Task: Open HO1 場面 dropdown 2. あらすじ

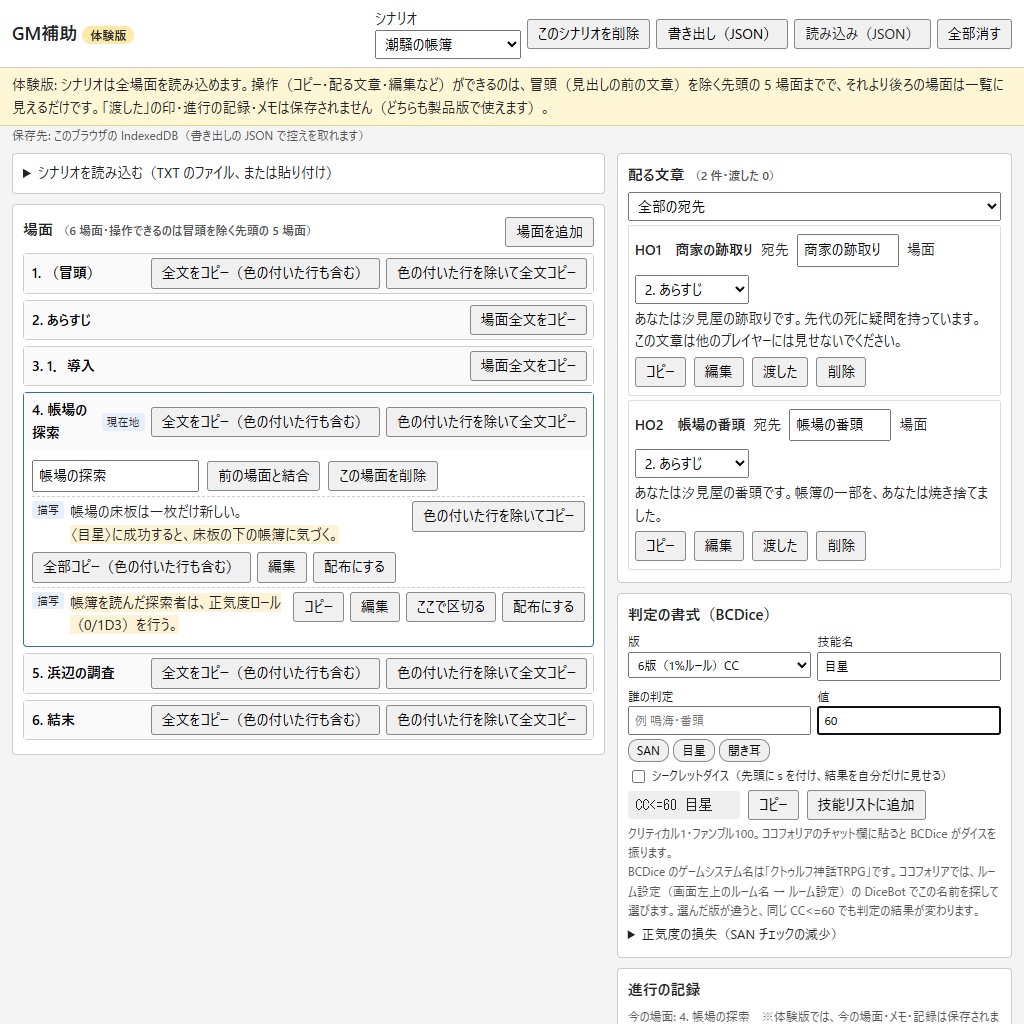Action: pyautogui.click(x=692, y=289)
